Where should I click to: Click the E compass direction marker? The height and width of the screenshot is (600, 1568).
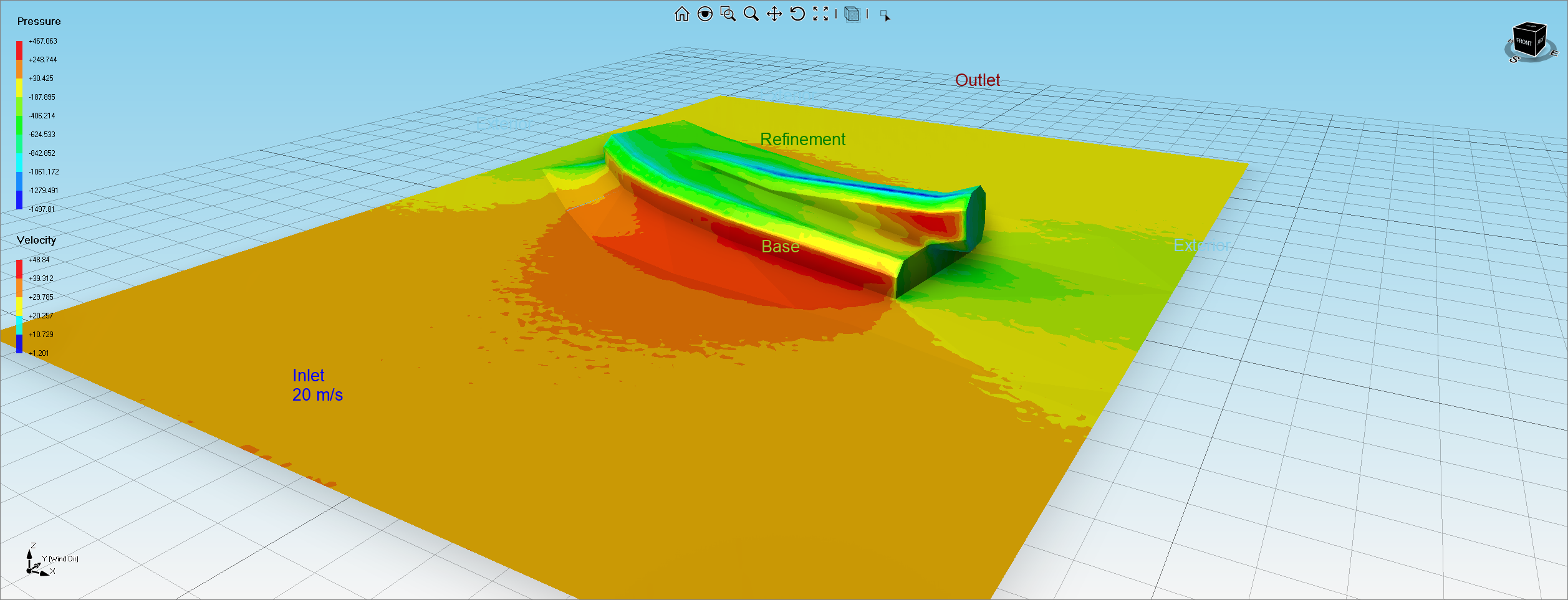pyautogui.click(x=1554, y=54)
